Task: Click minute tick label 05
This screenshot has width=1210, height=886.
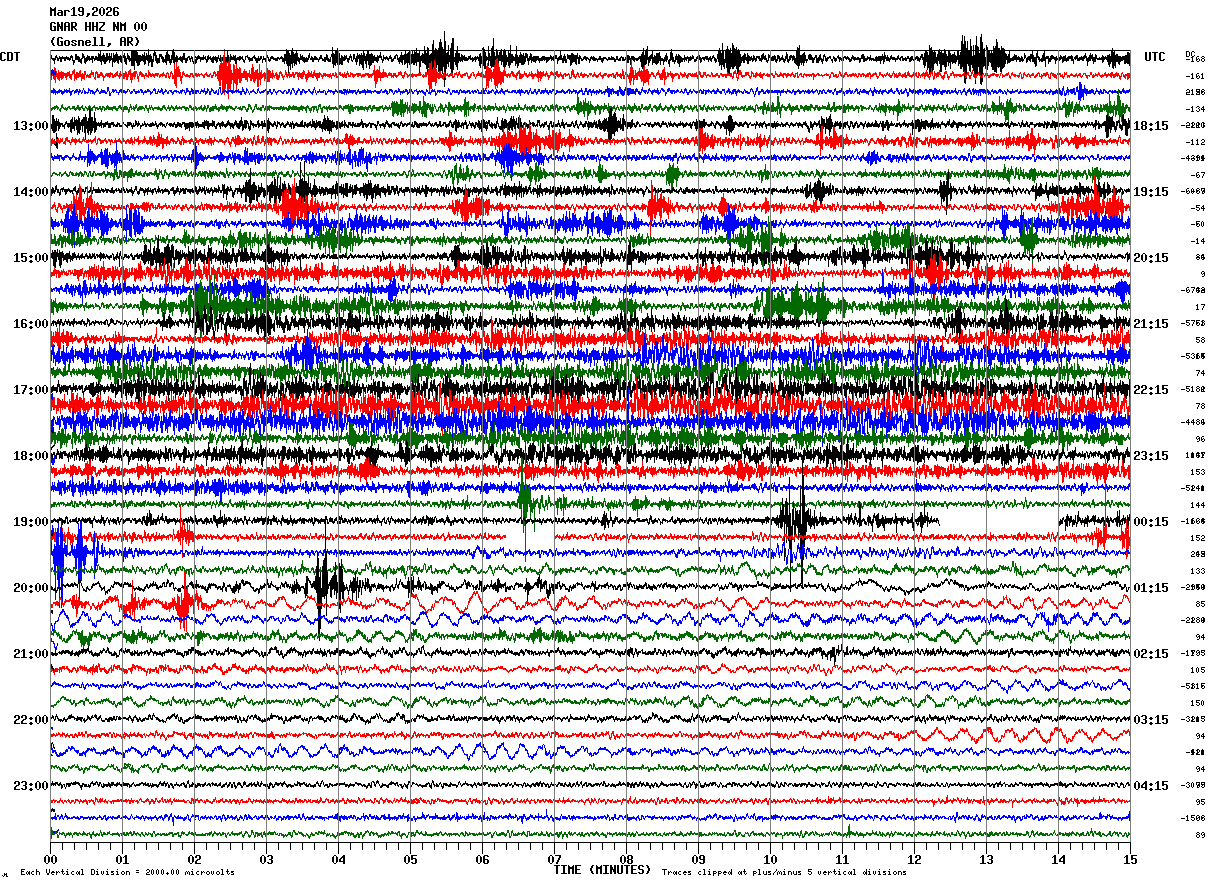Action: pyautogui.click(x=410, y=859)
